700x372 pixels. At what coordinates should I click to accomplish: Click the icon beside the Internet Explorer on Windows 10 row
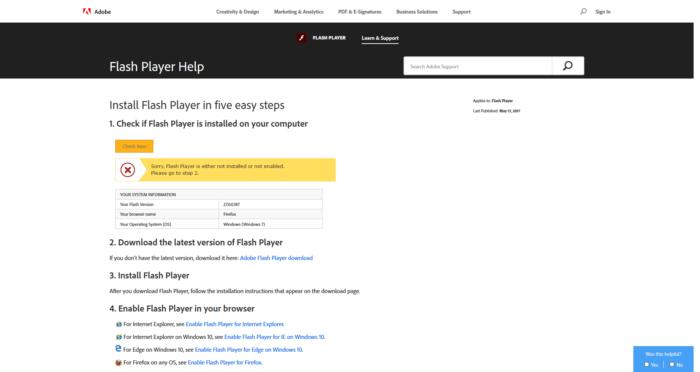(119, 337)
